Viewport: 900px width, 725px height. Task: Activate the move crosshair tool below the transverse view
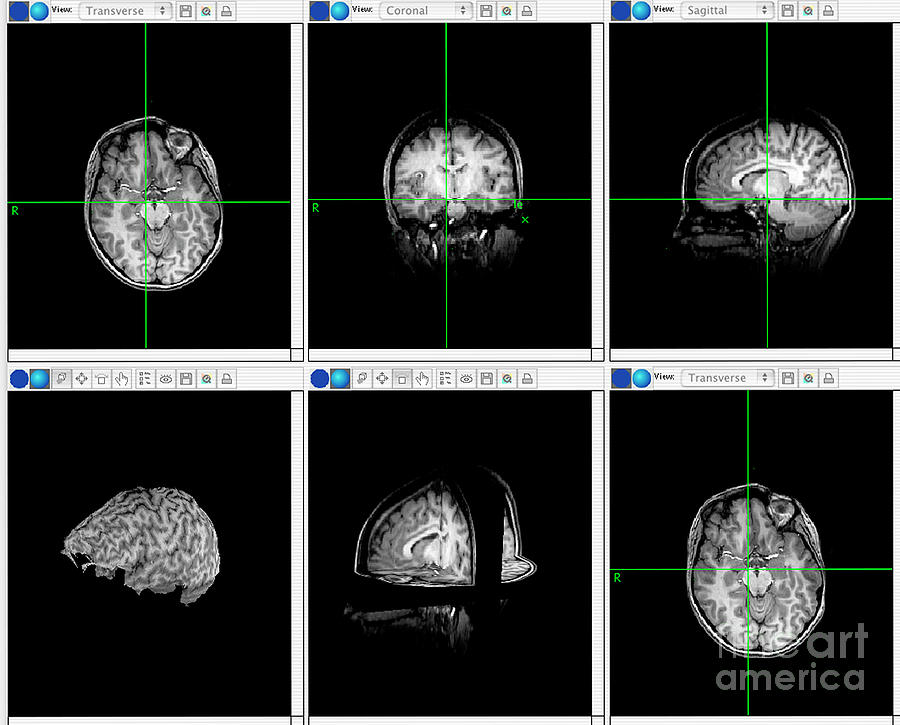(81, 378)
